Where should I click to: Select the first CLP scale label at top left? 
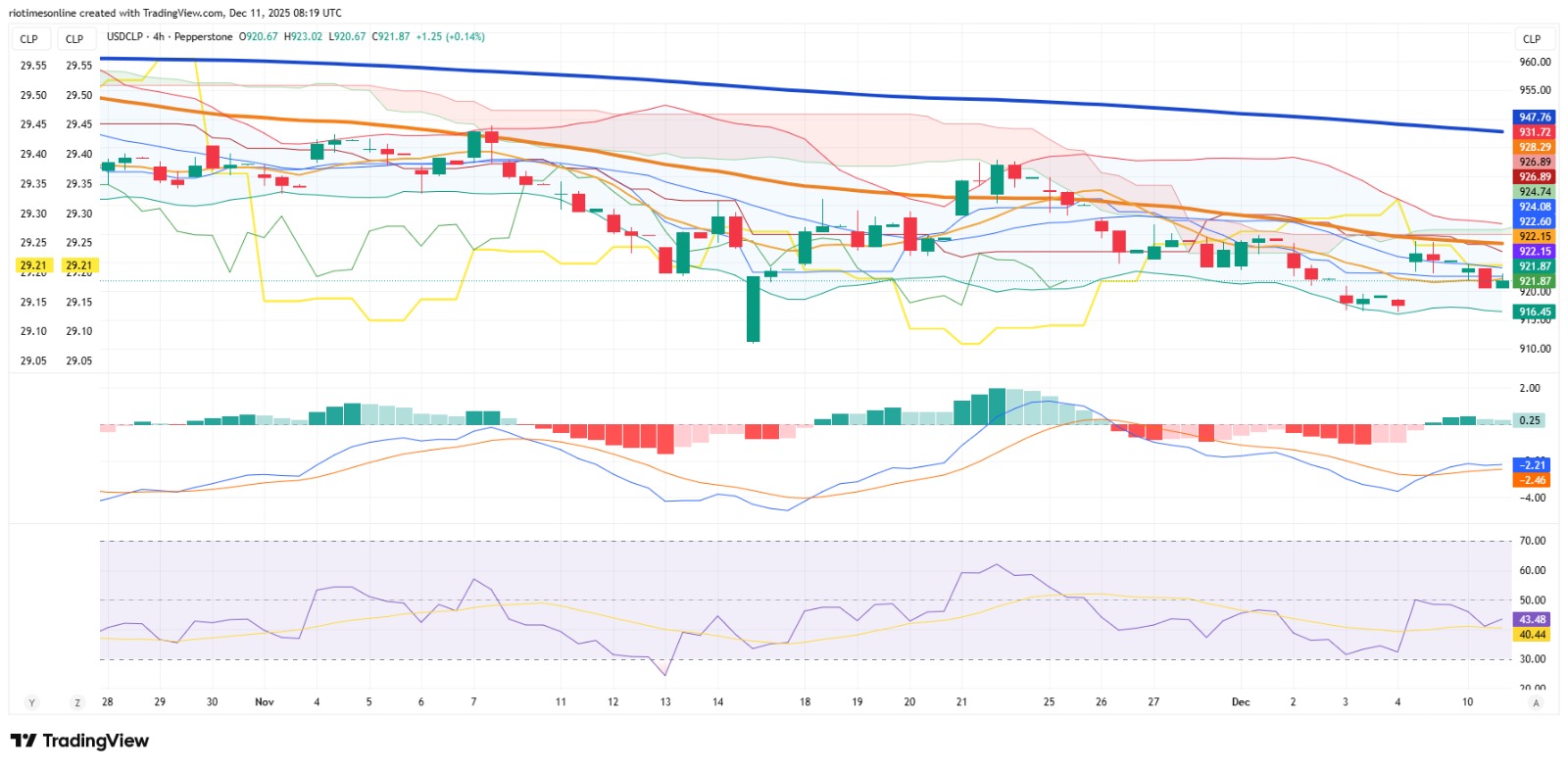click(x=29, y=39)
